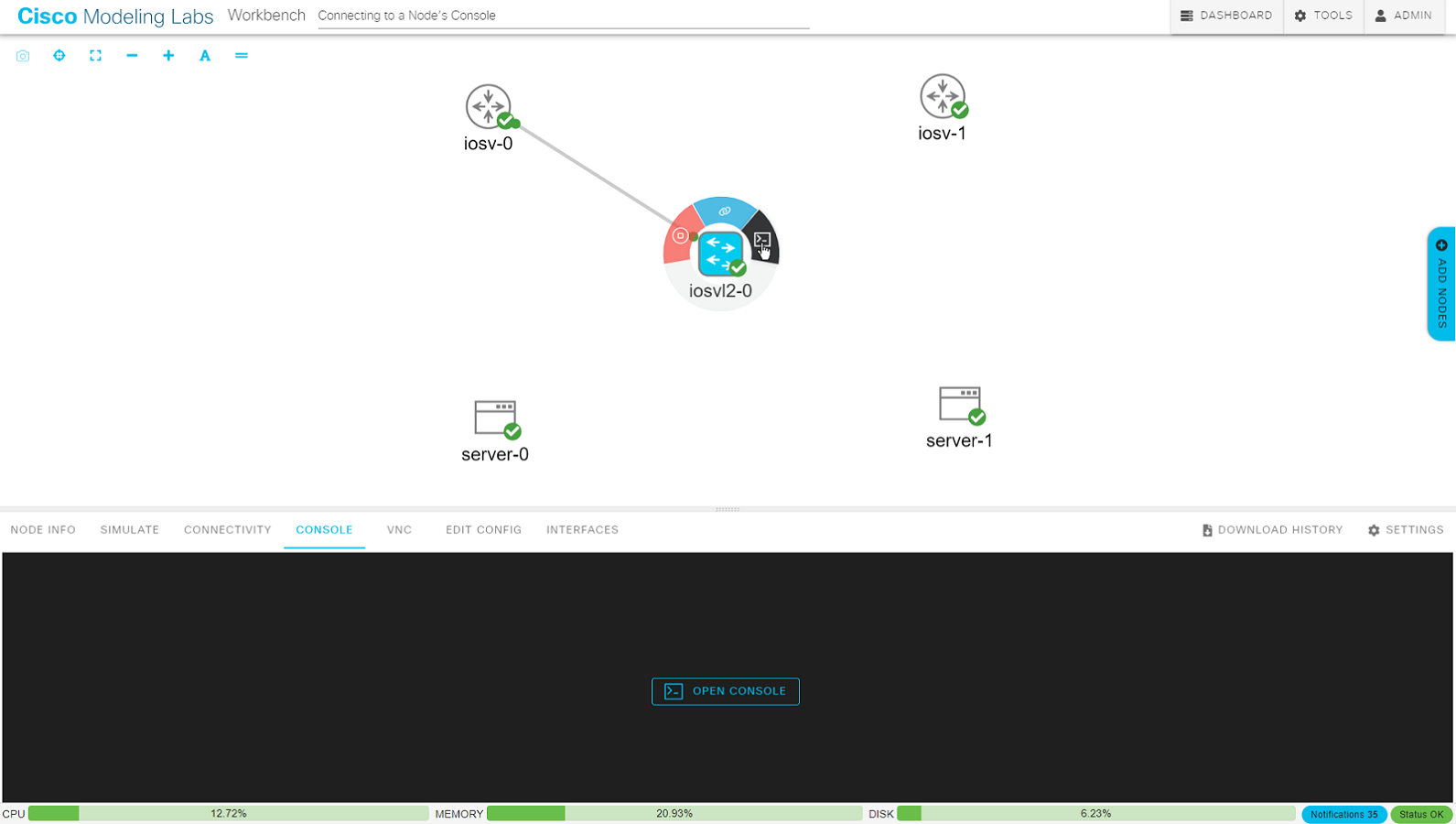Image resolution: width=1456 pixels, height=824 pixels.
Task: Switch to the VNC tab
Action: (399, 530)
